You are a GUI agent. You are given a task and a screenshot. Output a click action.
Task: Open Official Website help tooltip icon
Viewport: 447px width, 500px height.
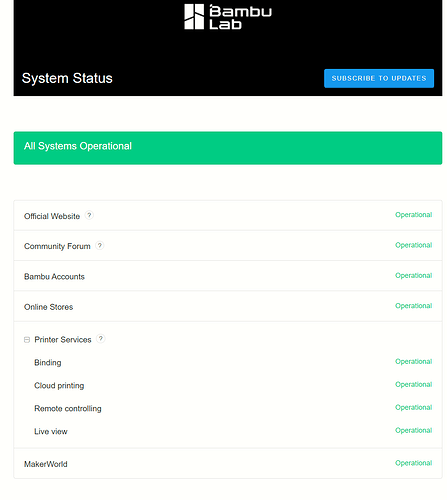[x=89, y=215]
